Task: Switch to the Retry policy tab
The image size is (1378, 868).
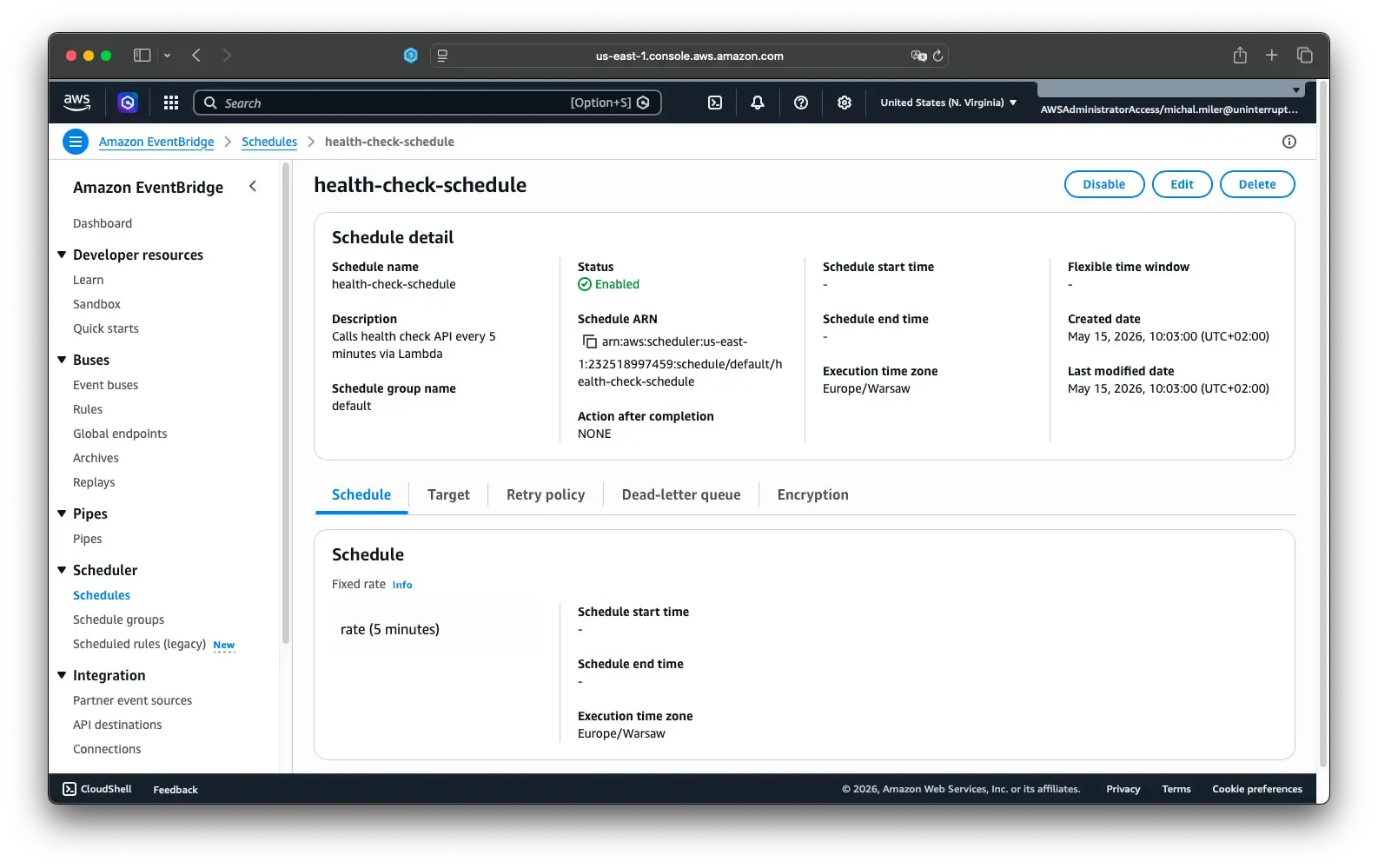Action: (x=546, y=494)
